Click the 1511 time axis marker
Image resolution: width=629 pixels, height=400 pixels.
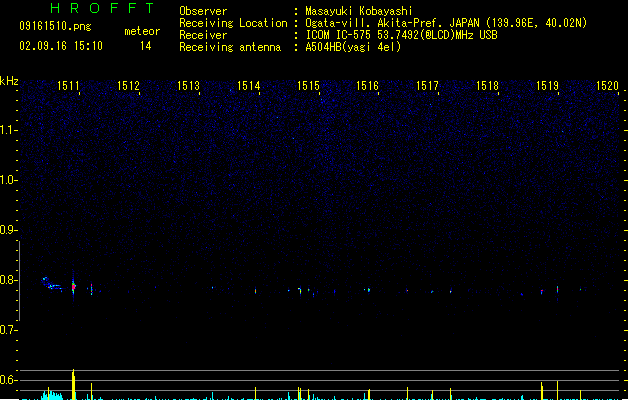[x=68, y=85]
